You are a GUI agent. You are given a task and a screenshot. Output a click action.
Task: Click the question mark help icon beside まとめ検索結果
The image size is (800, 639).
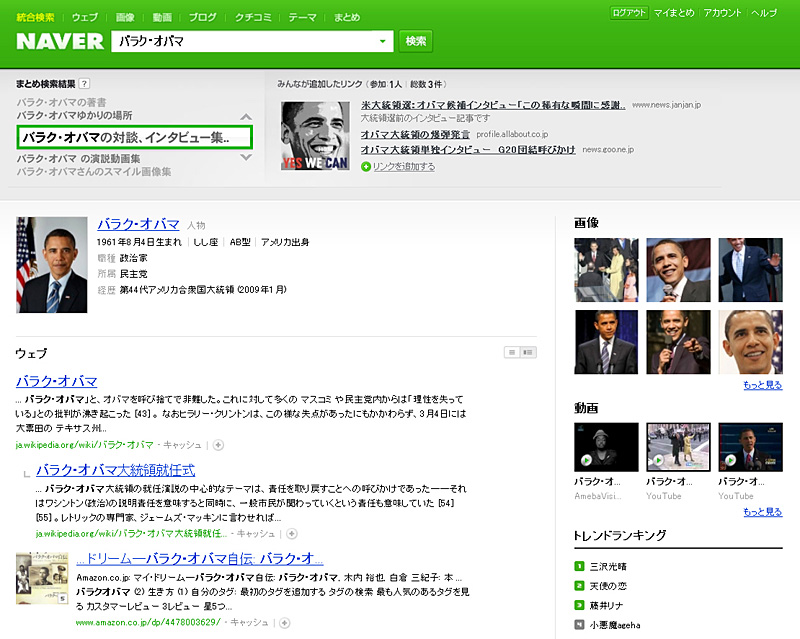(x=85, y=84)
